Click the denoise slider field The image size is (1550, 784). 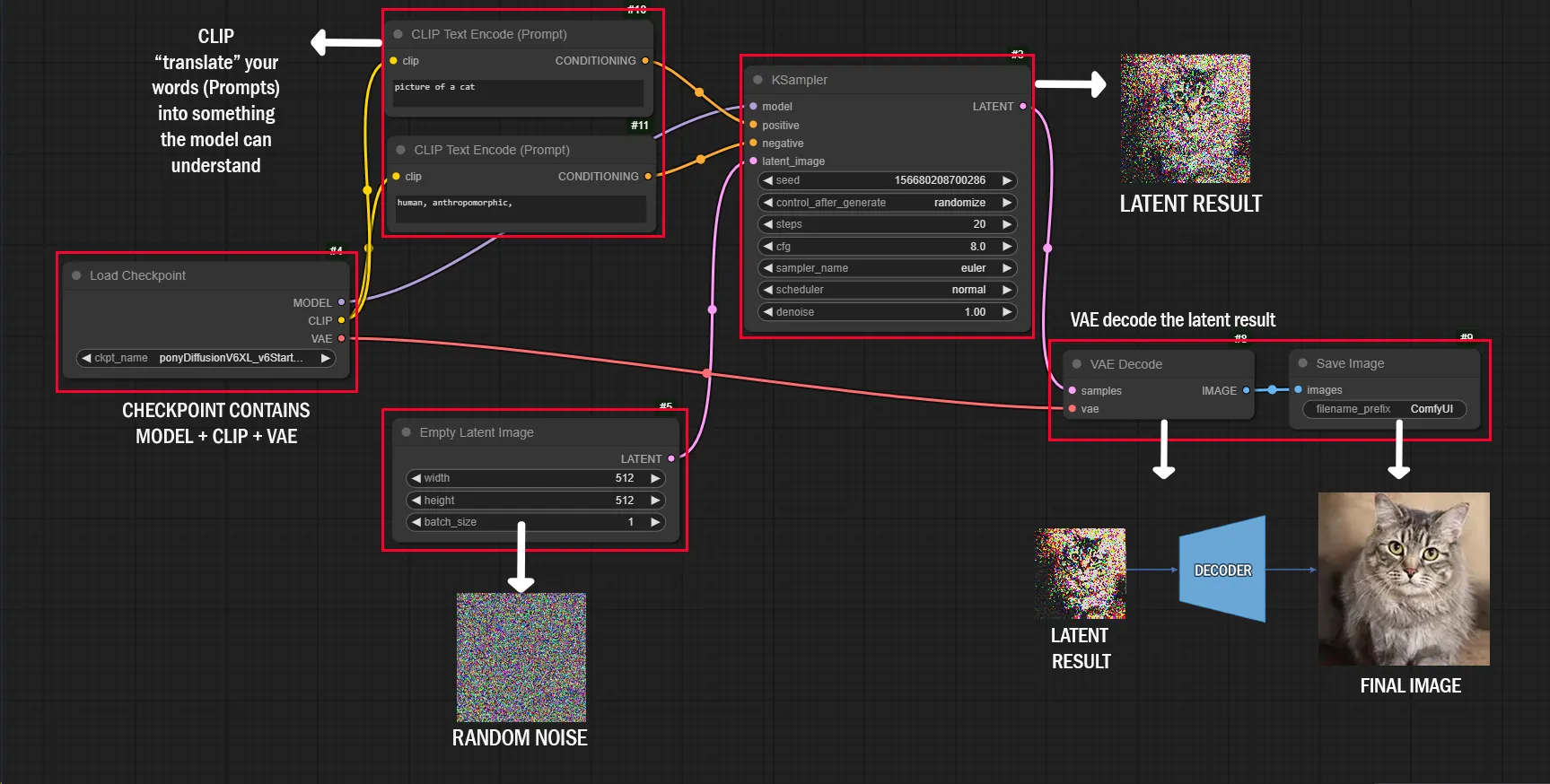coord(887,312)
